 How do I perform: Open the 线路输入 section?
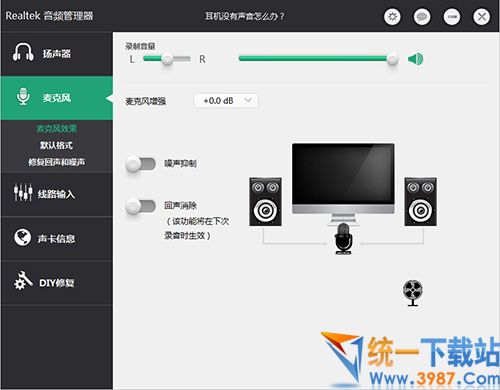point(56,194)
